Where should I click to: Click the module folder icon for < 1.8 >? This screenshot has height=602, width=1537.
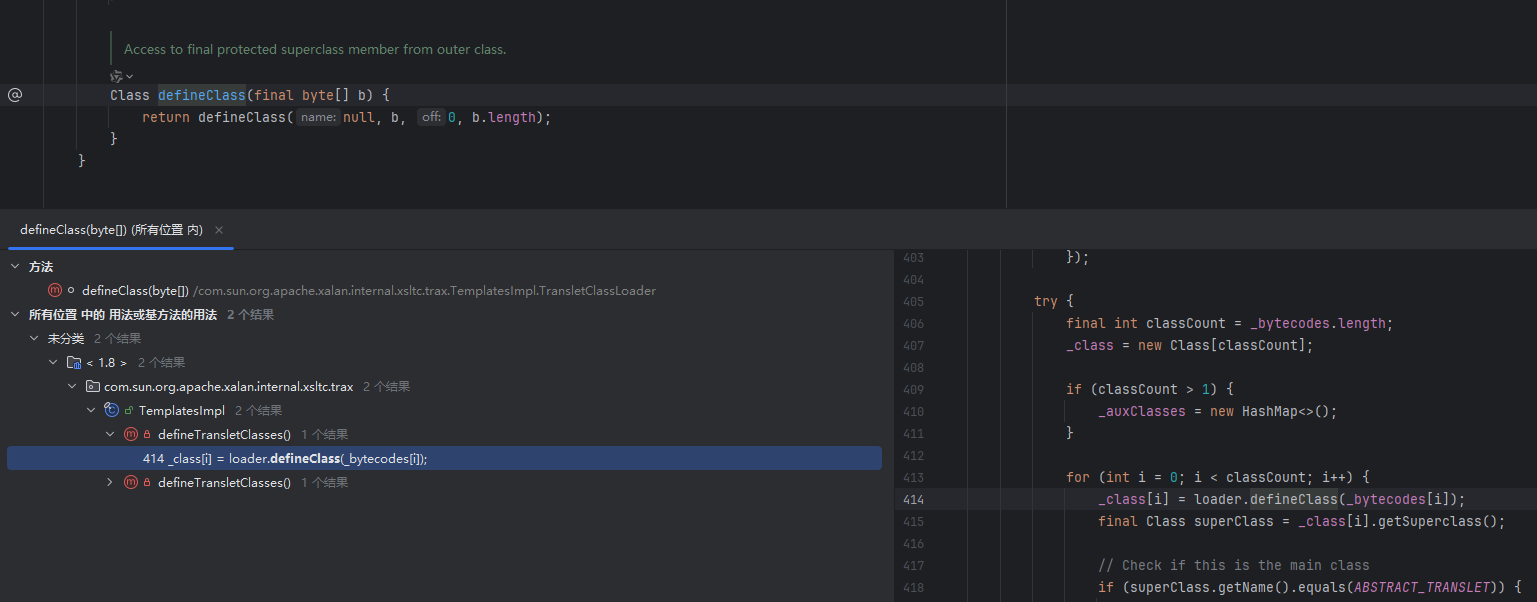74,363
